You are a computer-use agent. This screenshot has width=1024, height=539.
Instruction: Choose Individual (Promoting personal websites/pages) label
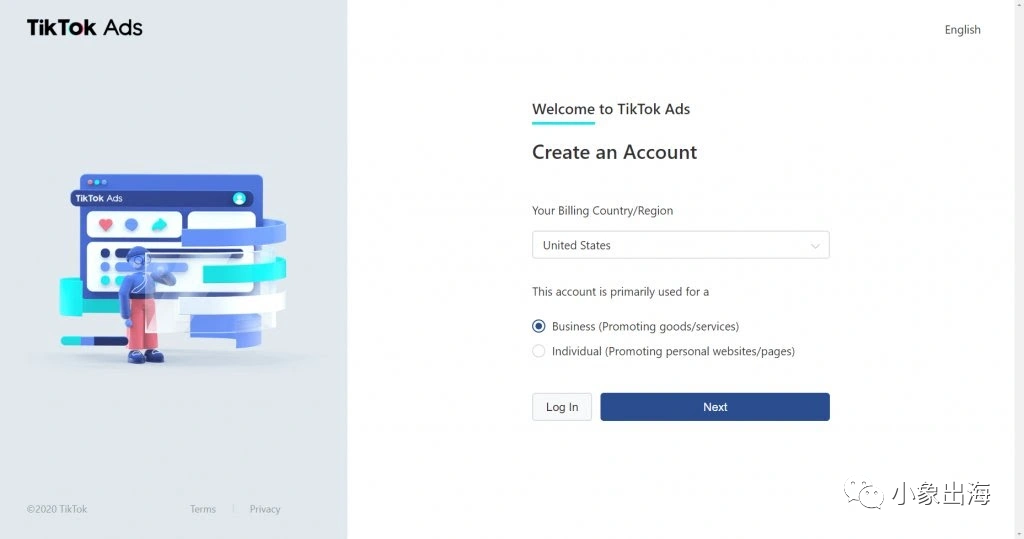pyautogui.click(x=673, y=351)
